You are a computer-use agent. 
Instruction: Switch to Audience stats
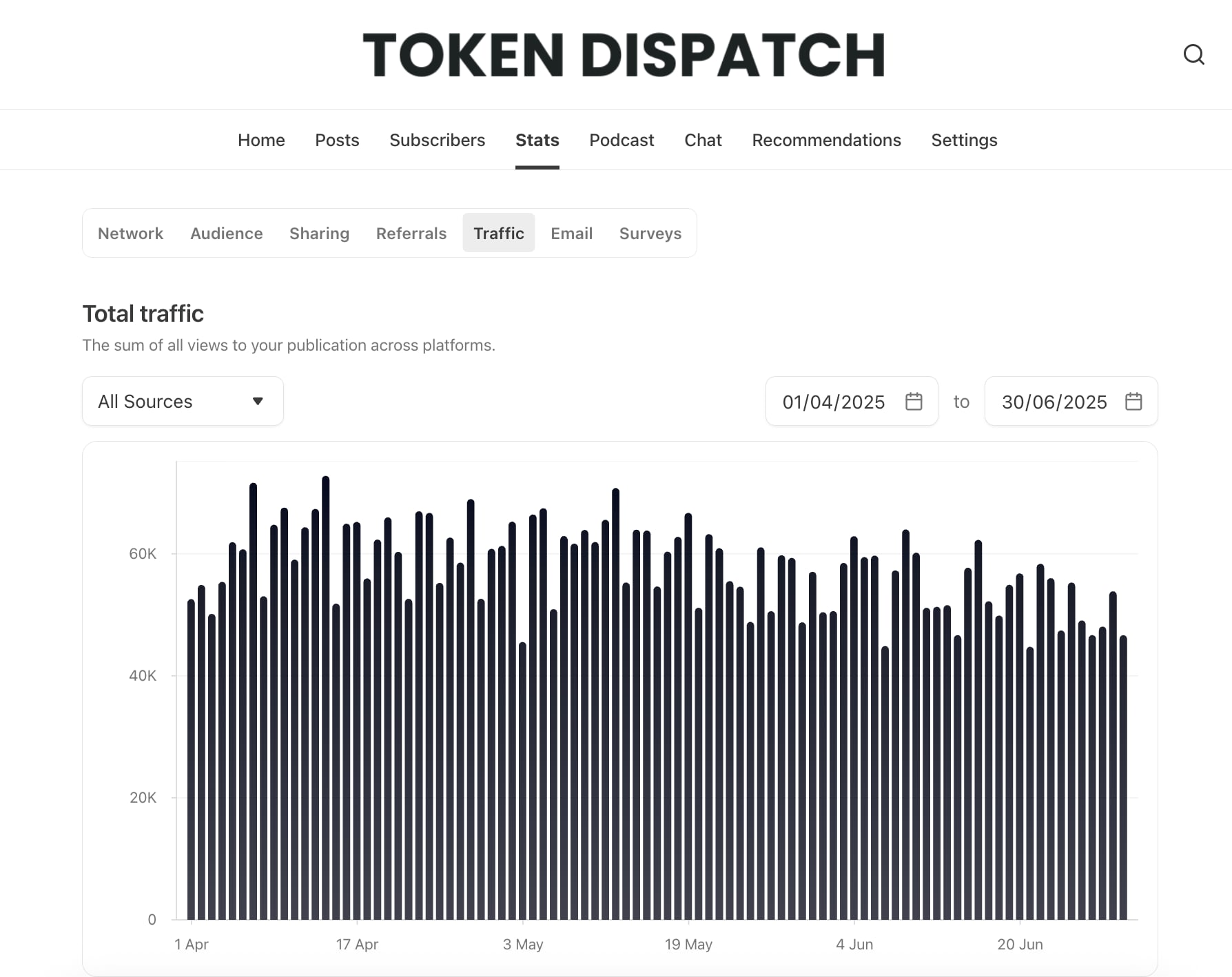point(226,233)
